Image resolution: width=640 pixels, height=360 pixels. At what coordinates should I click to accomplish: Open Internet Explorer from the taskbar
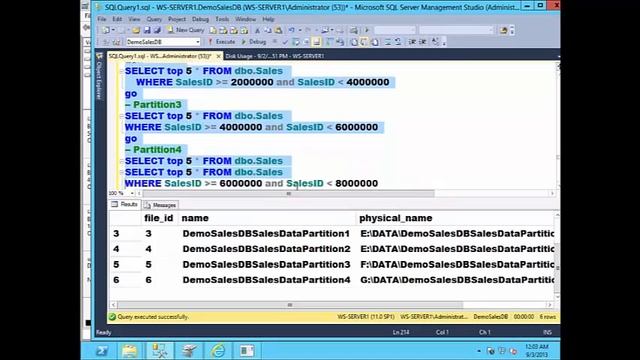coord(218,351)
